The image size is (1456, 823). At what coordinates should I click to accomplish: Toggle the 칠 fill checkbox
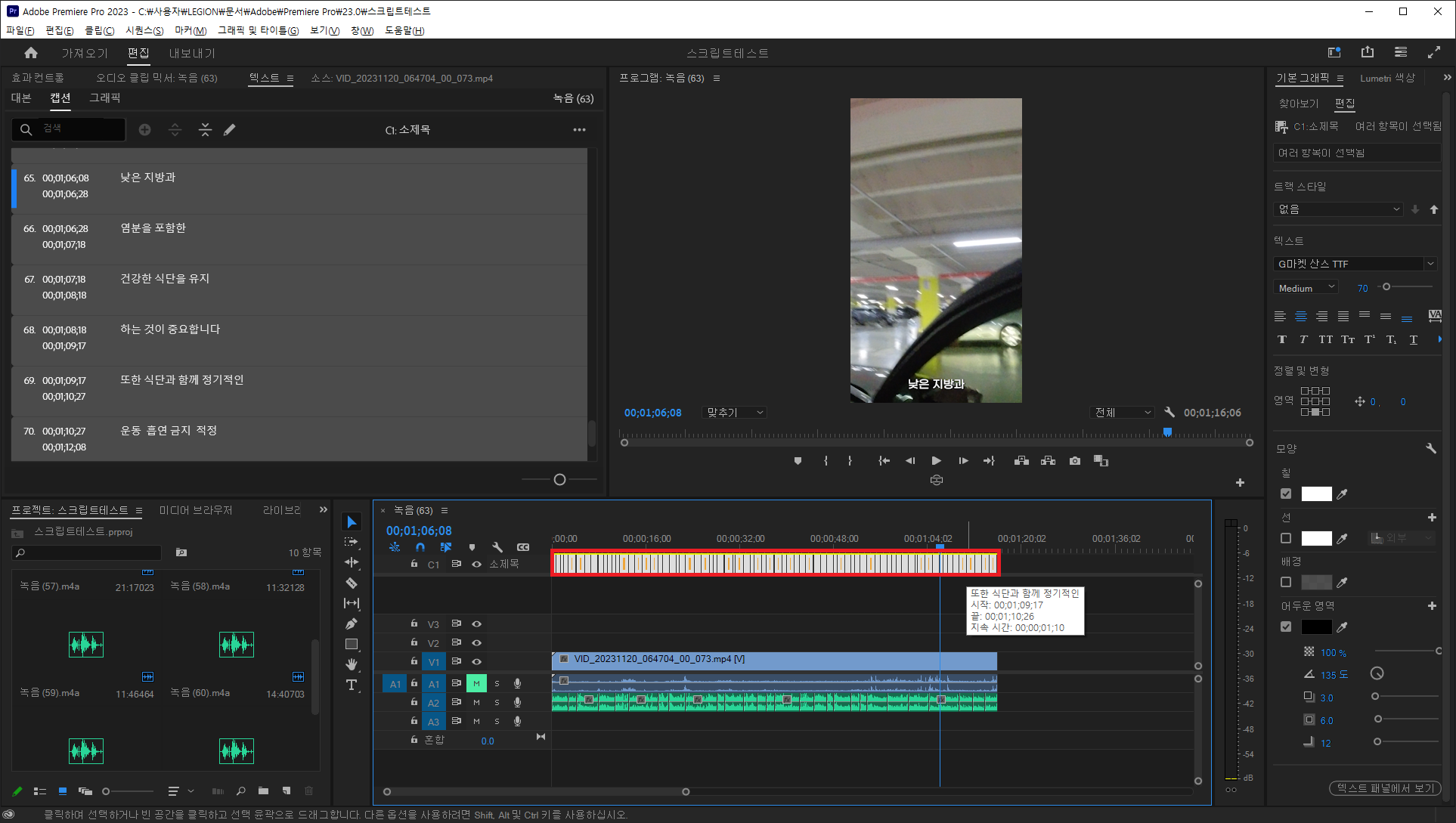[1286, 493]
